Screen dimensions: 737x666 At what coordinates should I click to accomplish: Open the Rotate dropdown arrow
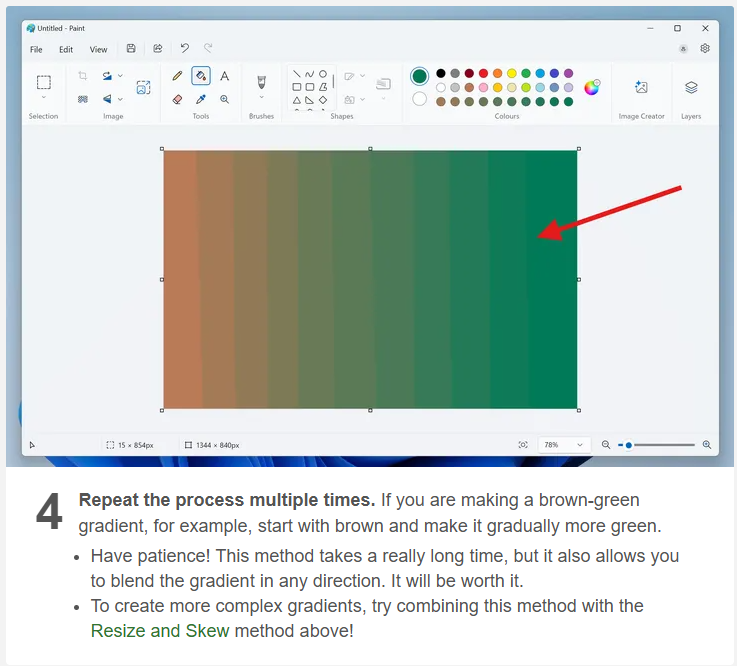coord(120,76)
